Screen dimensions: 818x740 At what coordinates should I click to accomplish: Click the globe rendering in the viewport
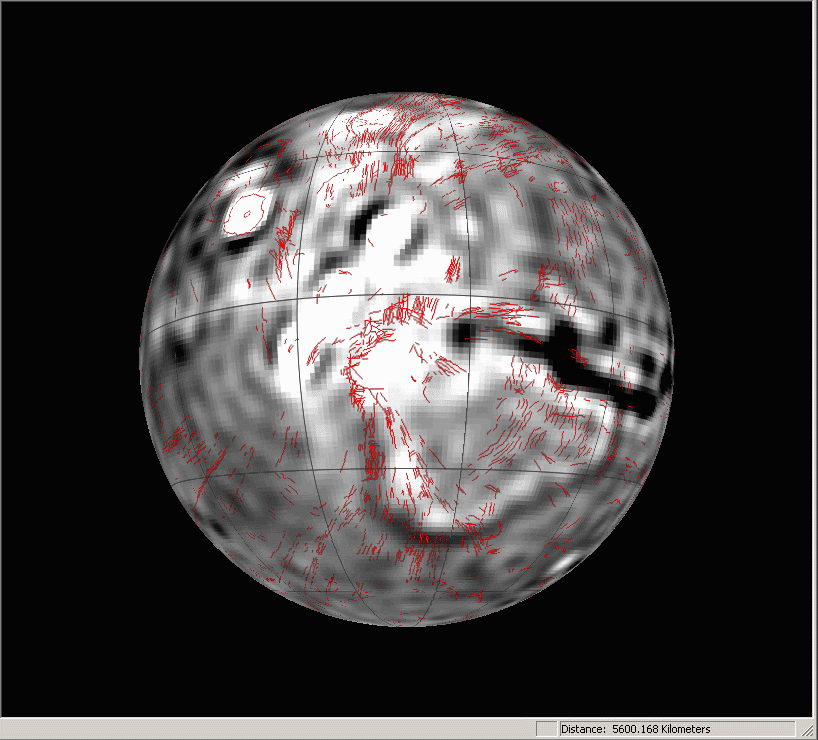click(x=407, y=359)
